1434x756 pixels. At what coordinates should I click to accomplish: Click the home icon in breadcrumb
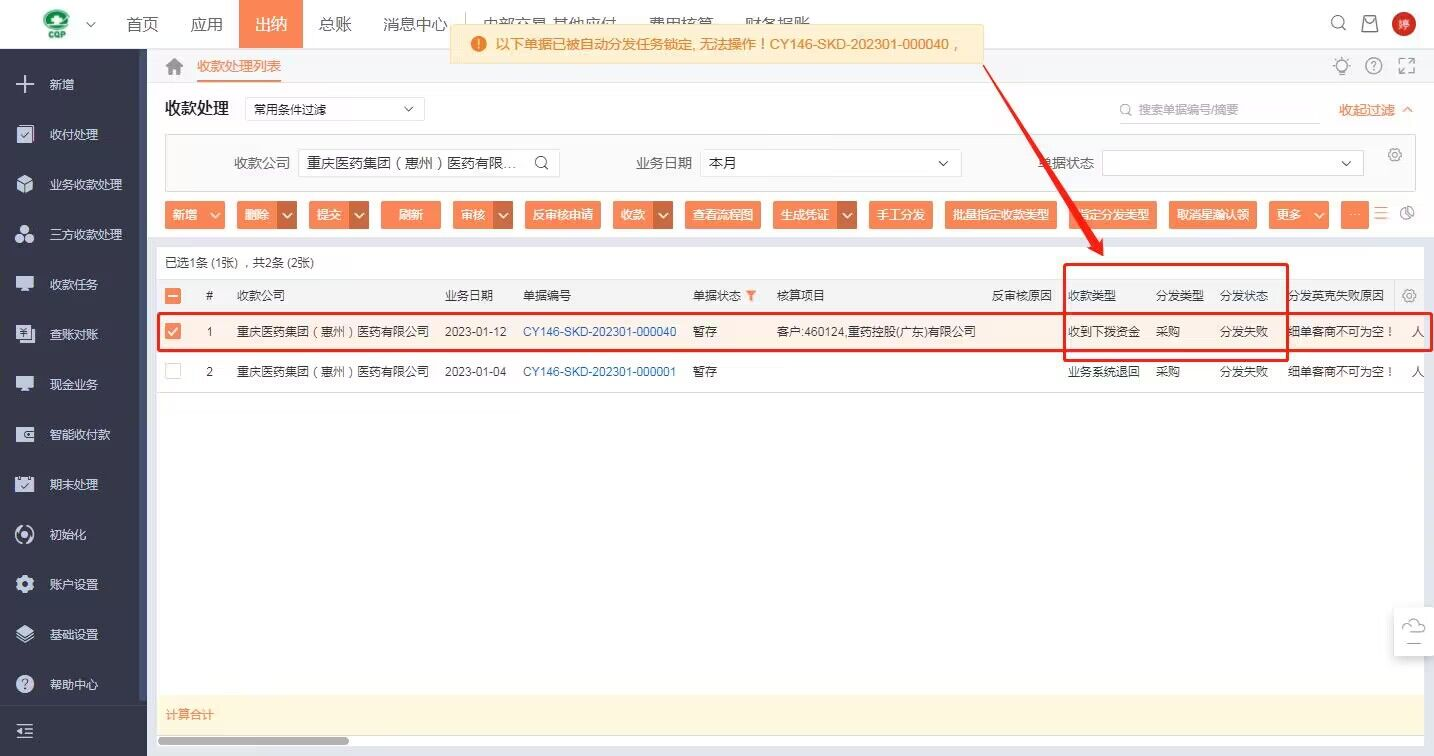click(x=174, y=66)
